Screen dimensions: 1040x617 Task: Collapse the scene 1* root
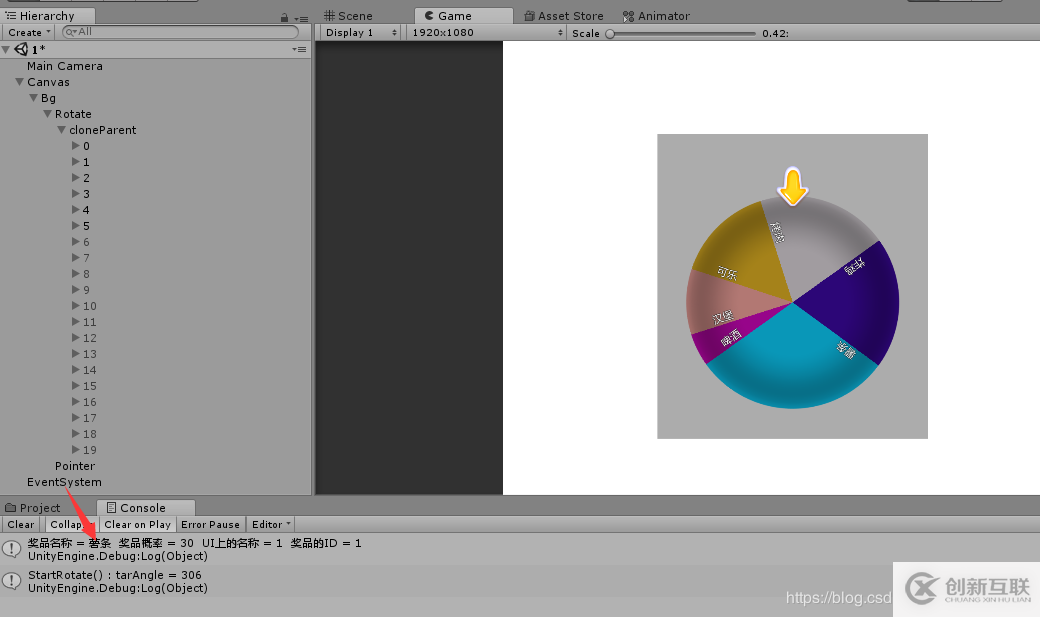coord(6,49)
